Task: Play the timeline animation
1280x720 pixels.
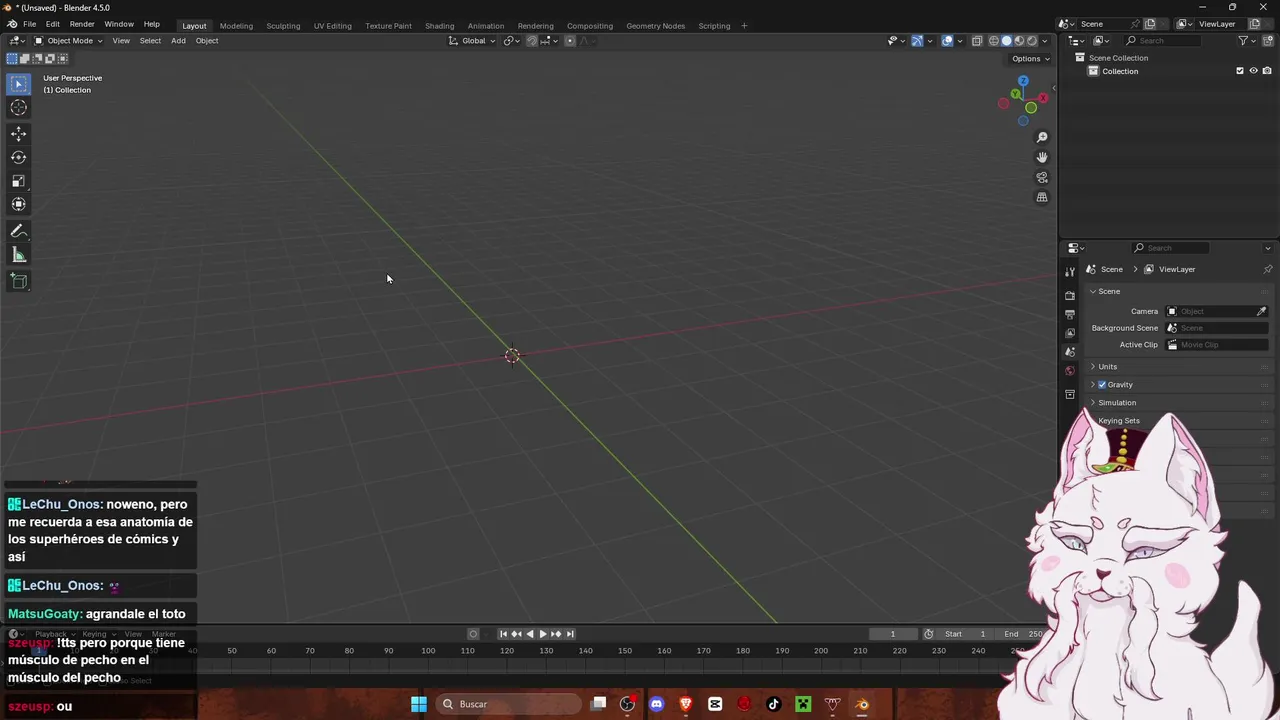Action: [543, 633]
